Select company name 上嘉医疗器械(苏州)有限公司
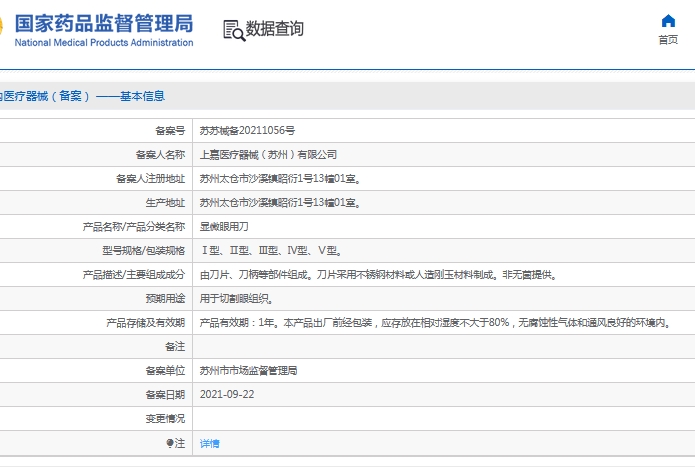This screenshot has height=467, width=695. coord(268,155)
